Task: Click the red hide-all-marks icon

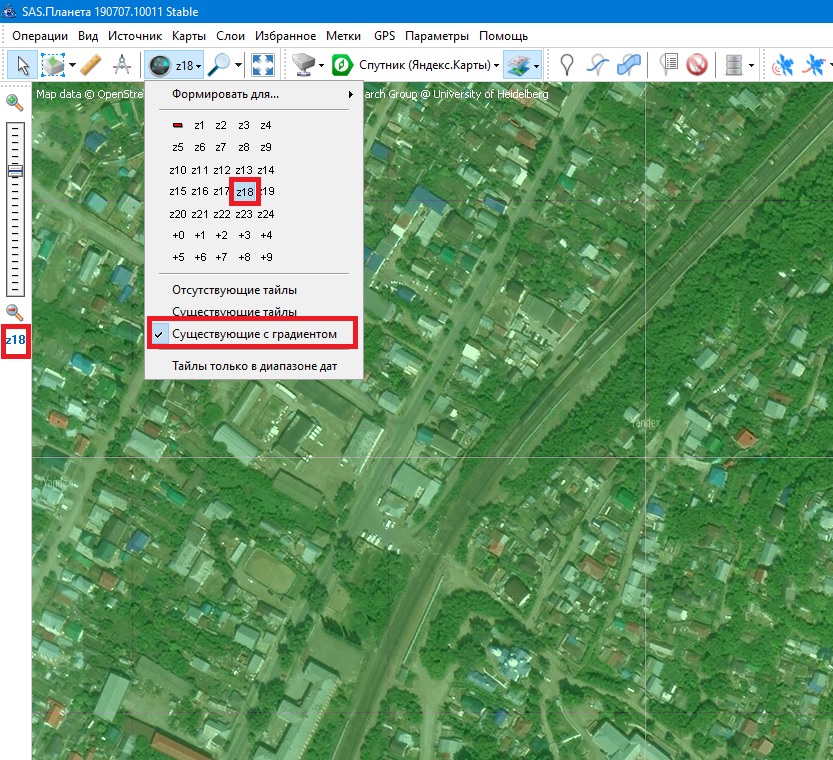Action: point(697,66)
